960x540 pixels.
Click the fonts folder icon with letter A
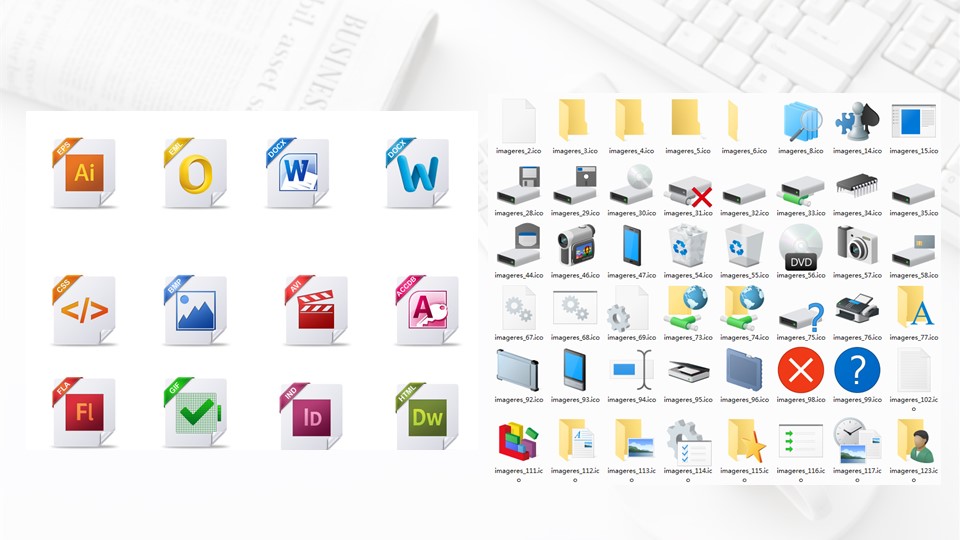(x=915, y=307)
